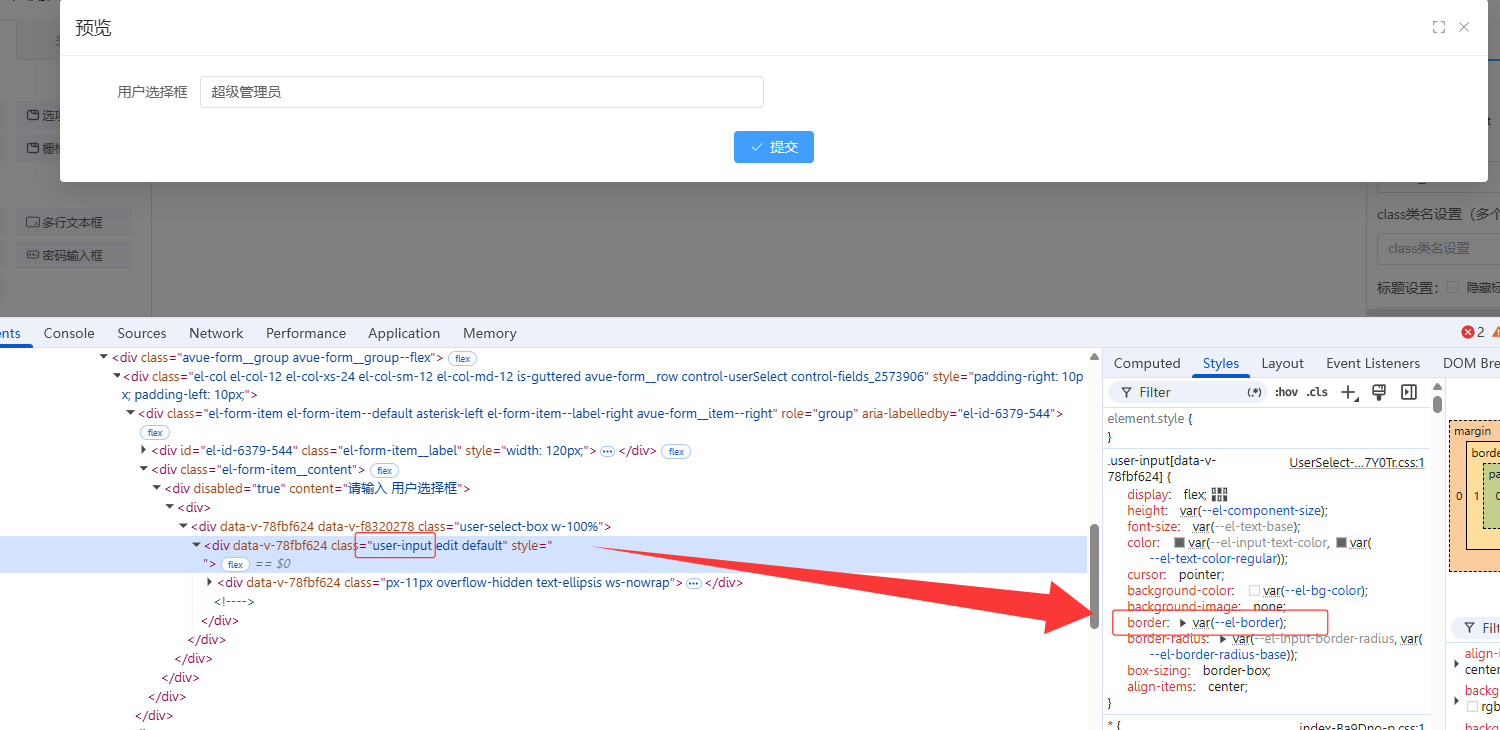Toggle flex badge after the el-form-item__label div

(x=676, y=452)
